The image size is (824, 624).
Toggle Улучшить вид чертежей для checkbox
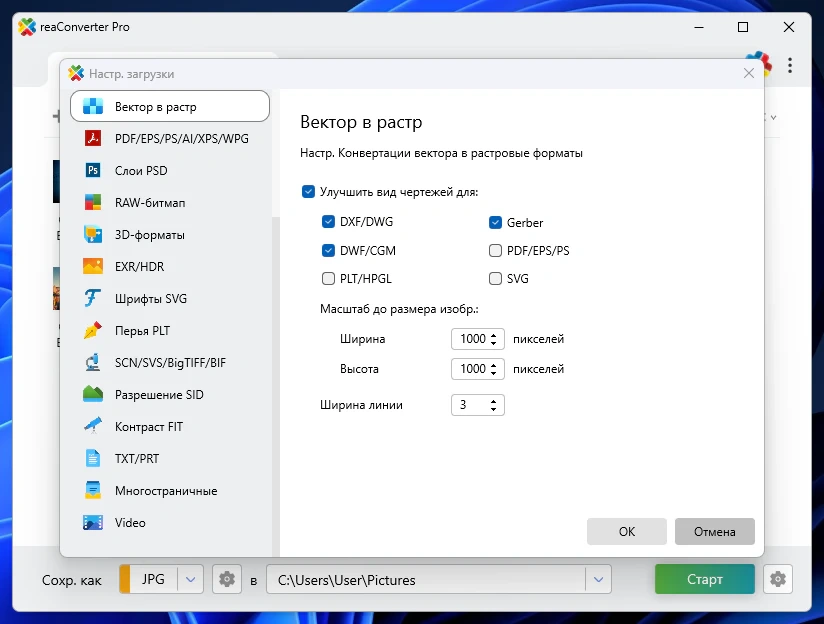308,191
